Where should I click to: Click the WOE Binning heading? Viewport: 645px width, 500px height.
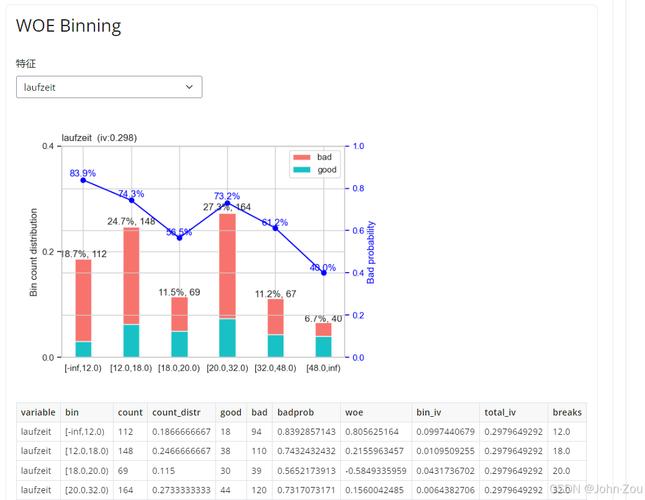pos(68,25)
